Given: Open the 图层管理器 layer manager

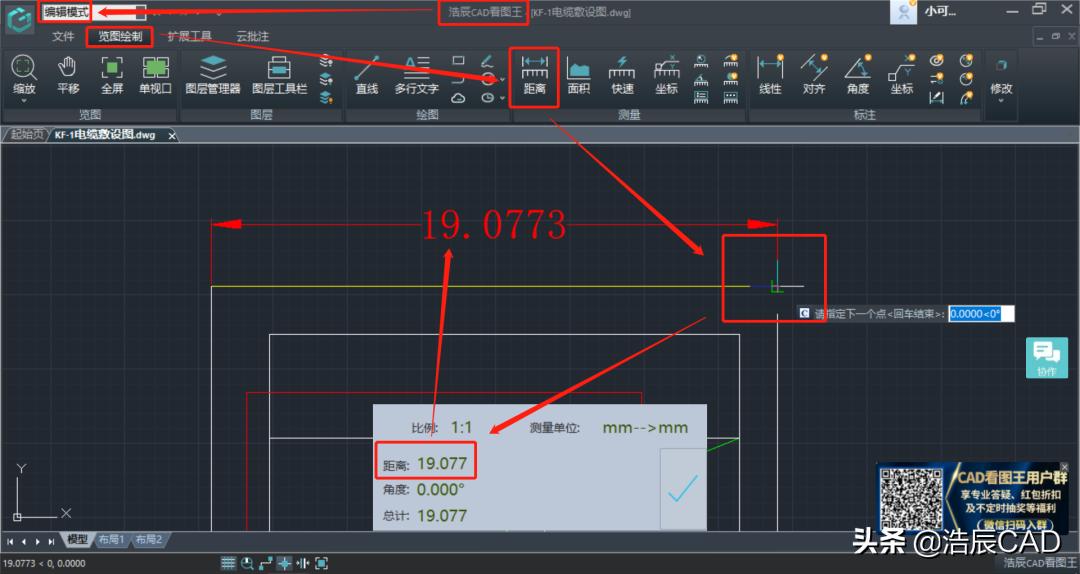Looking at the screenshot, I should [213, 74].
